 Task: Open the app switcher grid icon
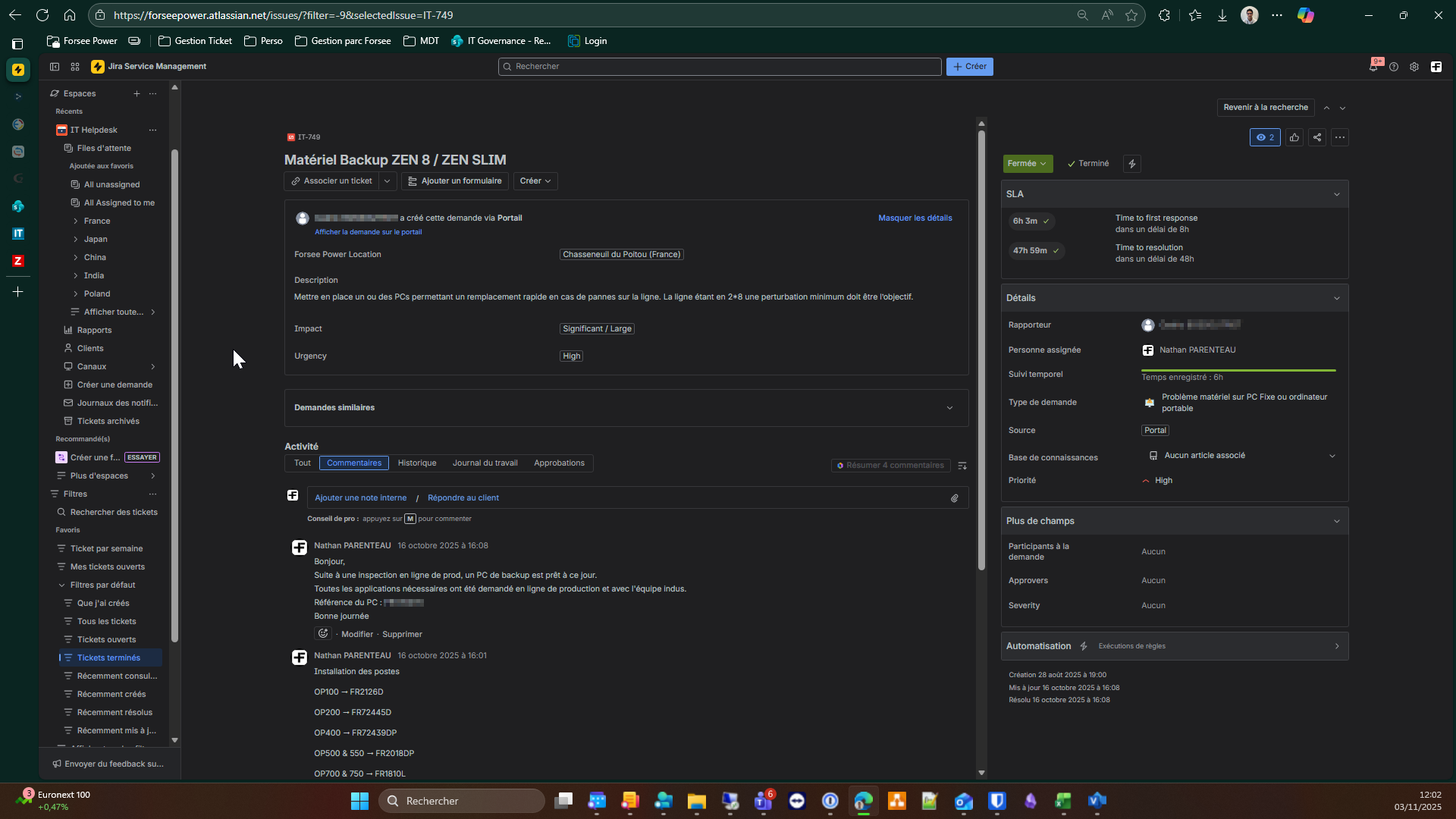click(x=75, y=67)
